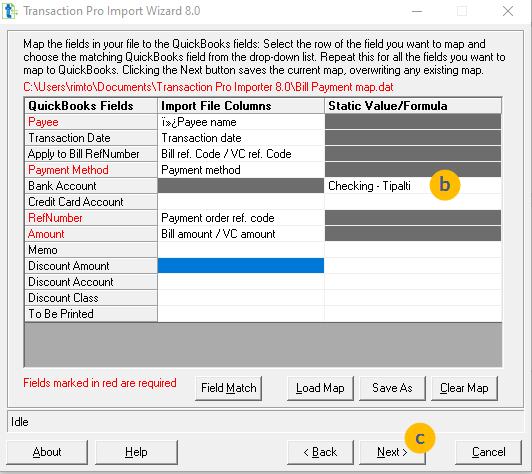Click the 'Payment order ref. code' cell
Viewport: 532px width, 474px height.
(241, 217)
